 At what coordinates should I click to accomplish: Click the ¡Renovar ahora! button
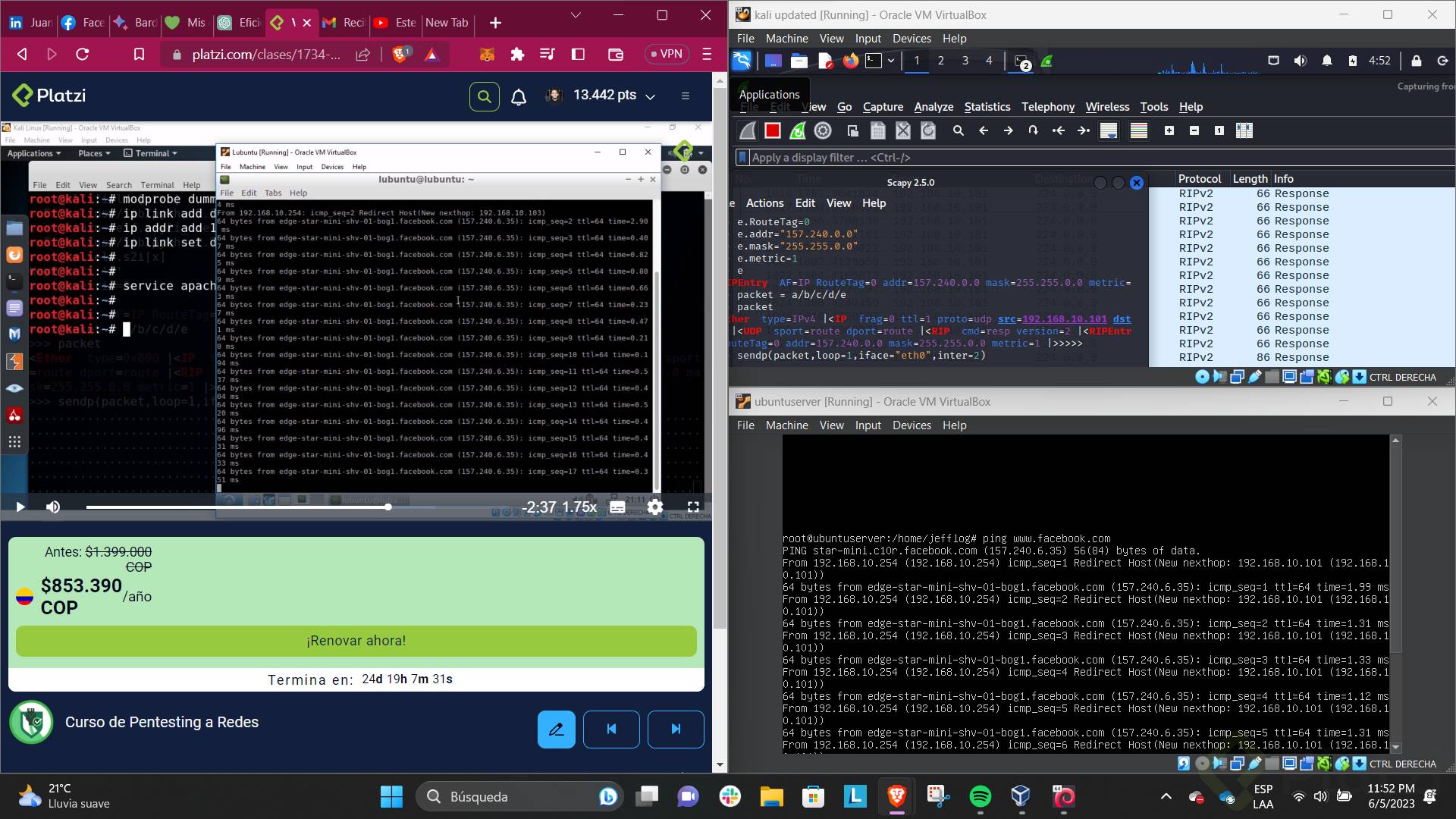pyautogui.click(x=356, y=641)
